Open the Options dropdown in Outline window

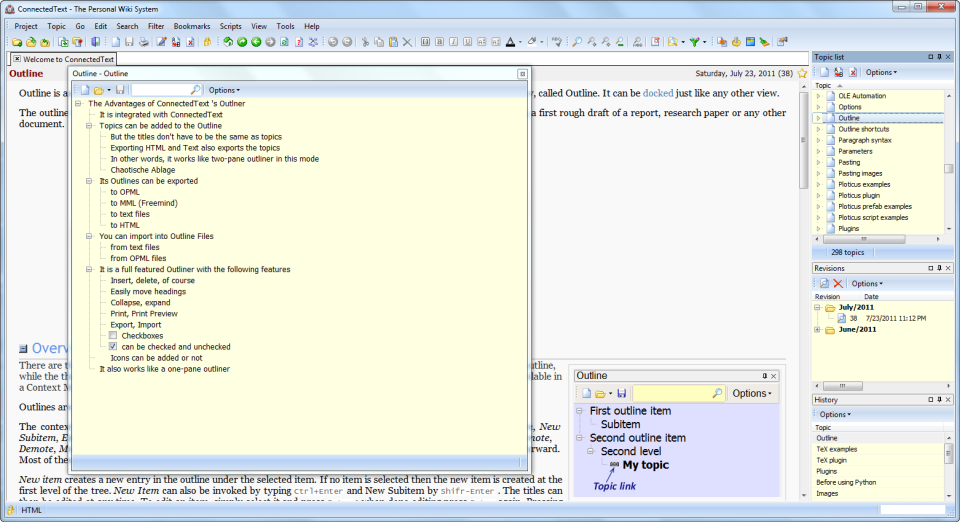coord(226,90)
